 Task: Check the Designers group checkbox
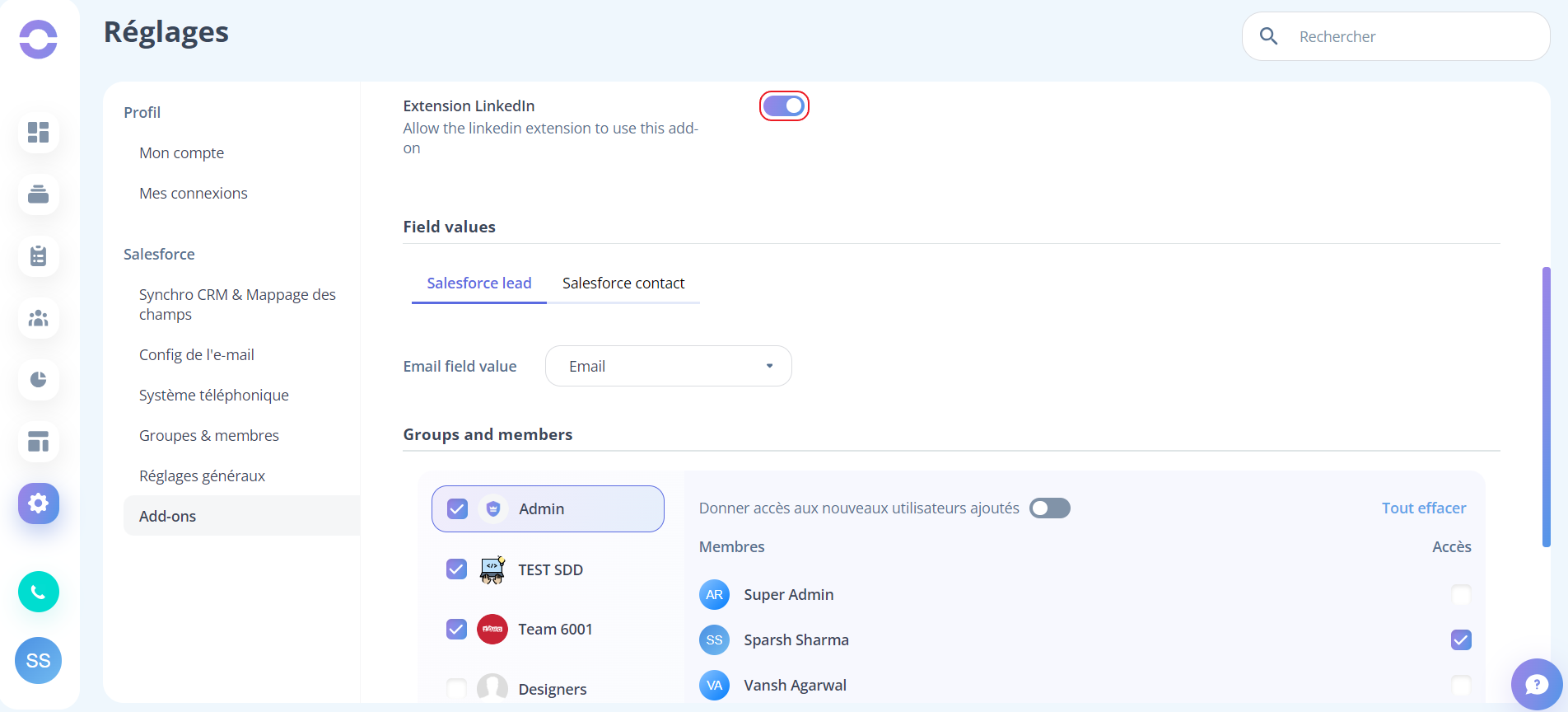456,688
